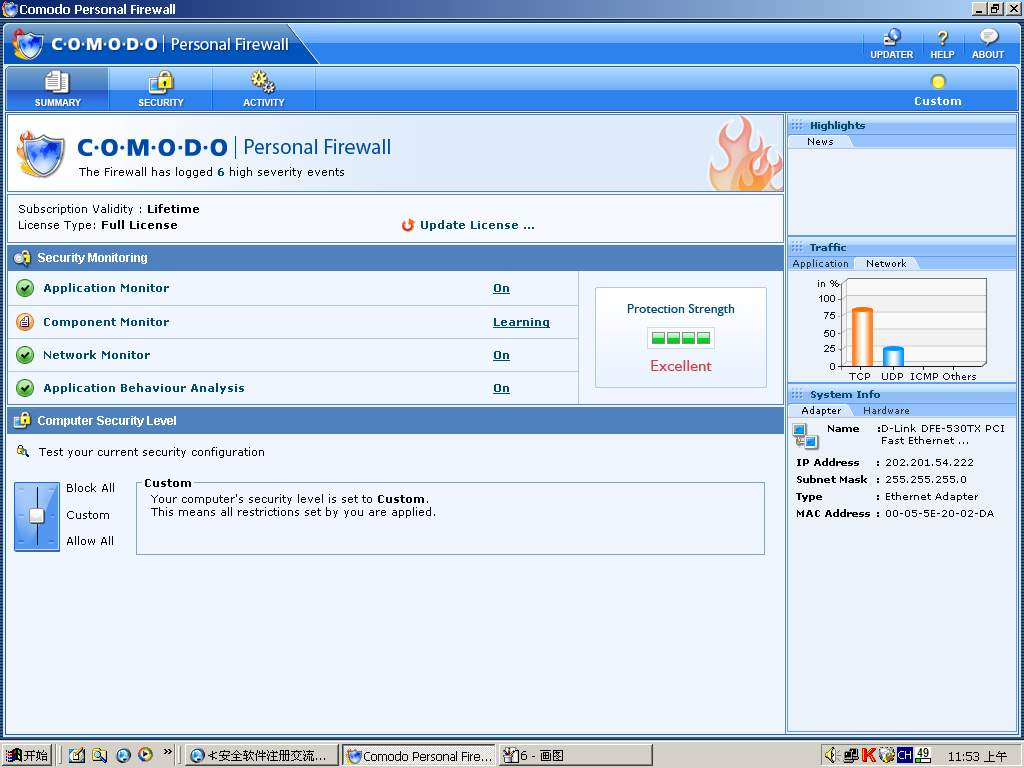This screenshot has height=768, width=1024.
Task: Click the security level slider handle
Action: coord(37,515)
